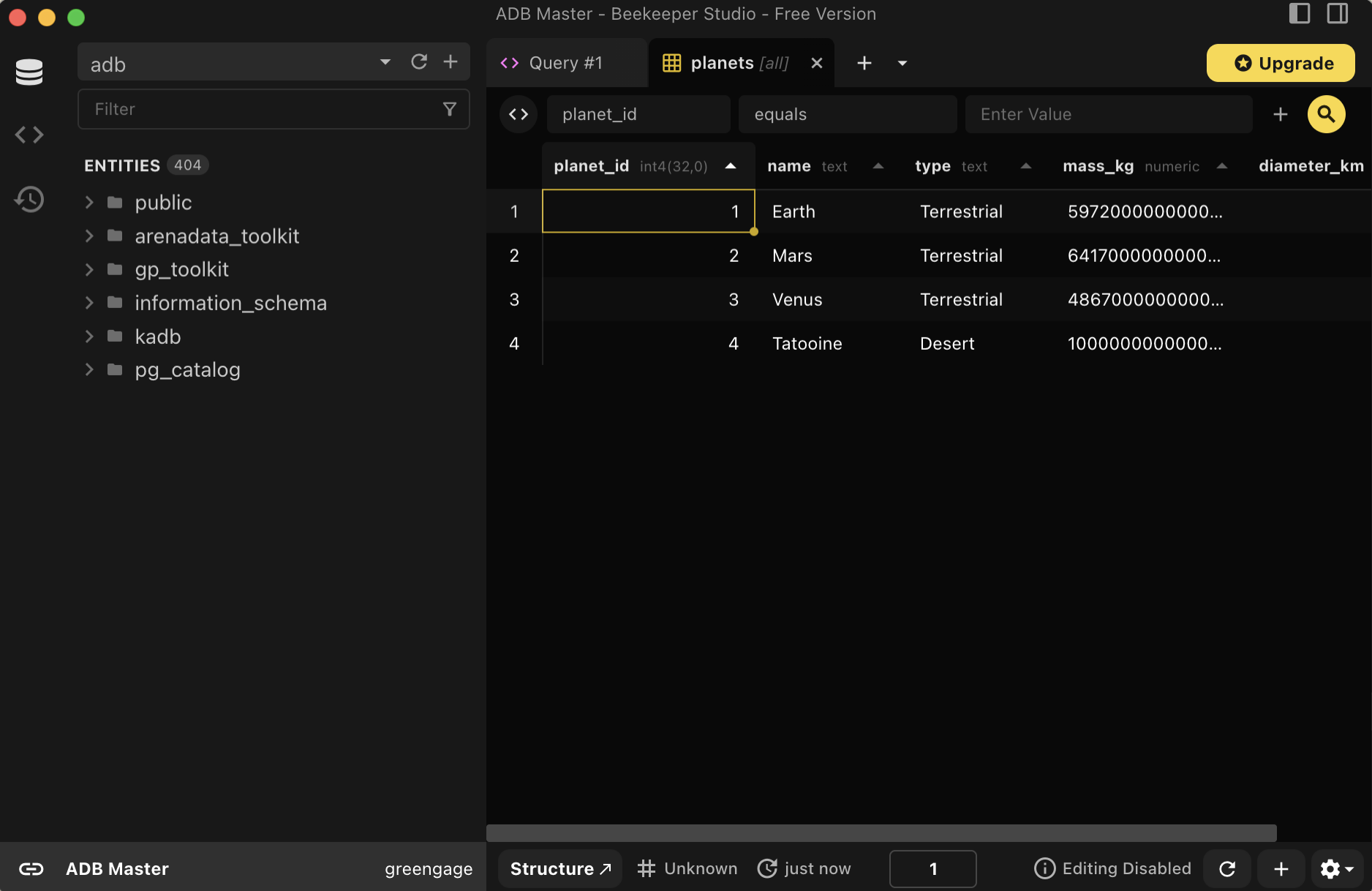Open the Structure view button
1372x891 pixels.
pyautogui.click(x=560, y=868)
